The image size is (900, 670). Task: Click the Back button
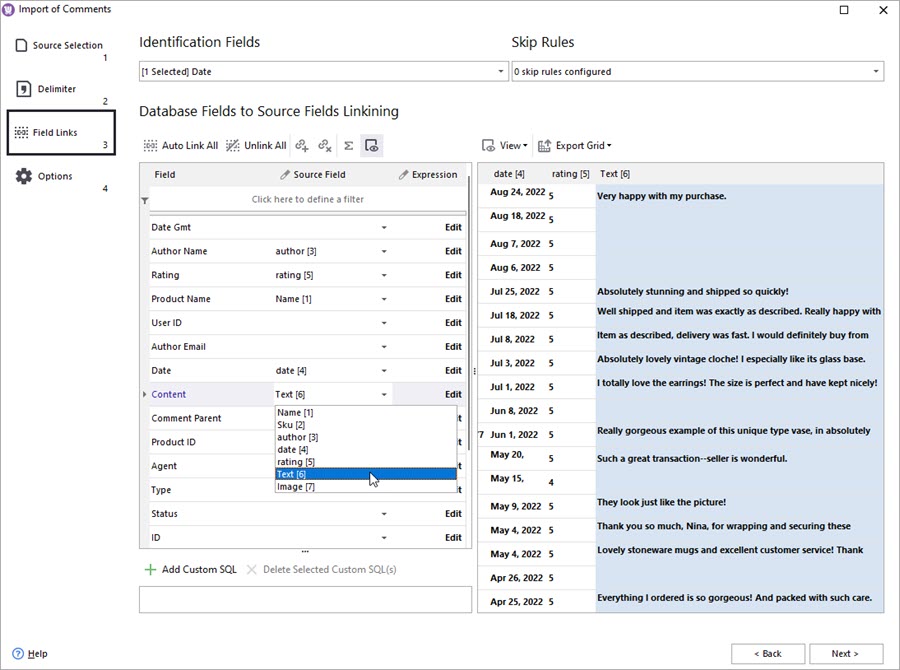pyautogui.click(x=767, y=653)
